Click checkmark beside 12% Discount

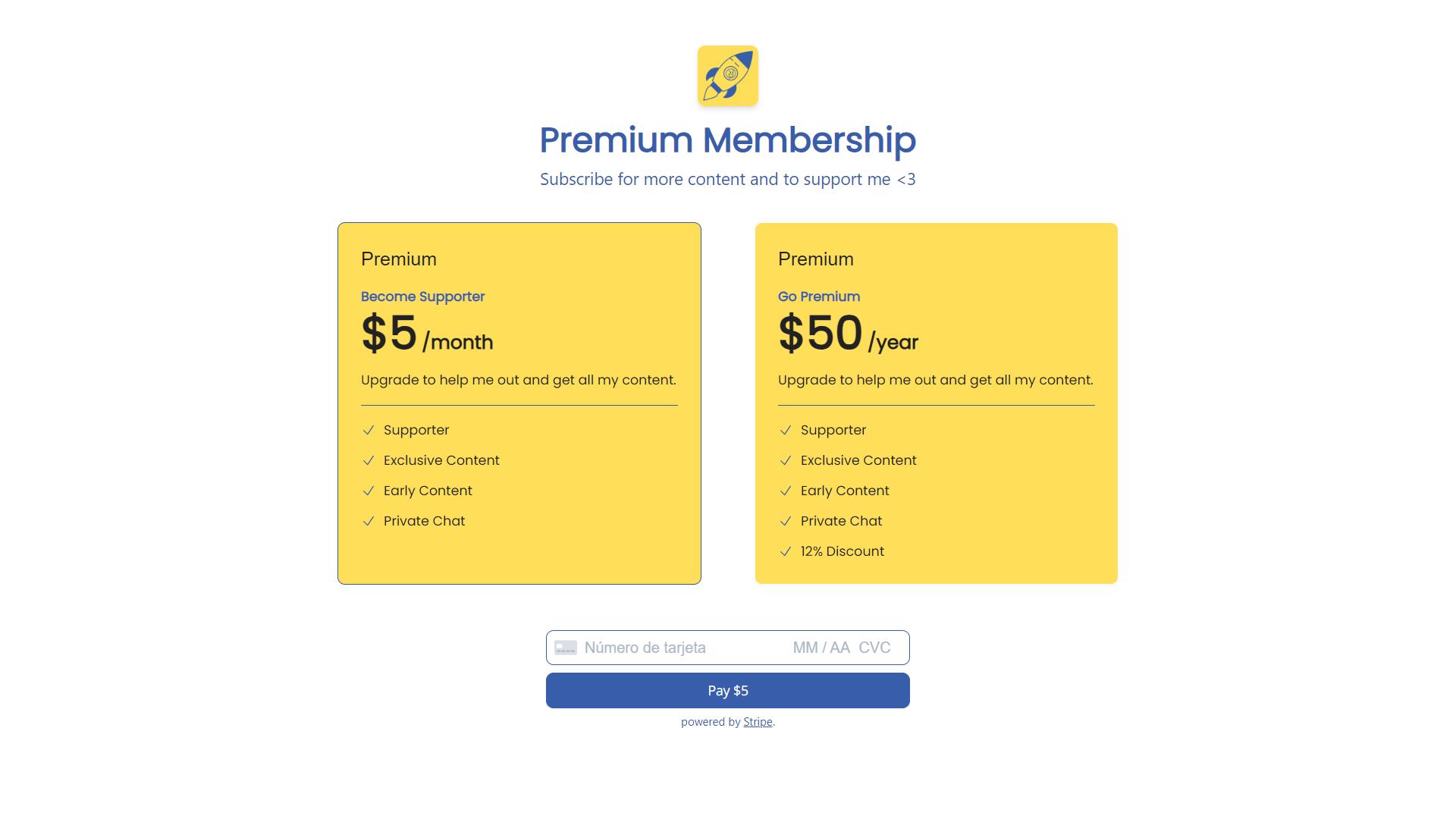[x=786, y=551]
